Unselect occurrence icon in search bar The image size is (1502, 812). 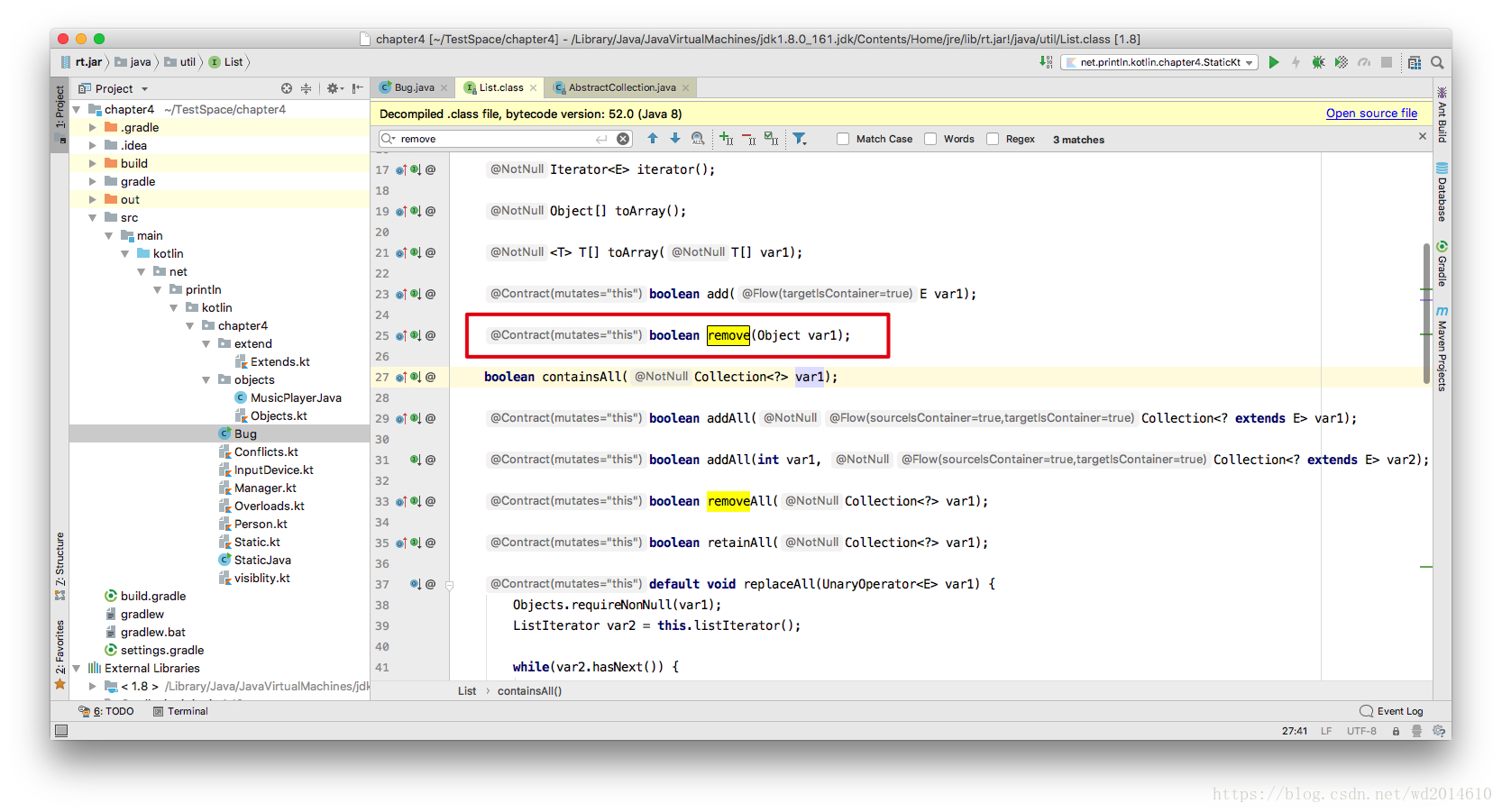tap(748, 139)
